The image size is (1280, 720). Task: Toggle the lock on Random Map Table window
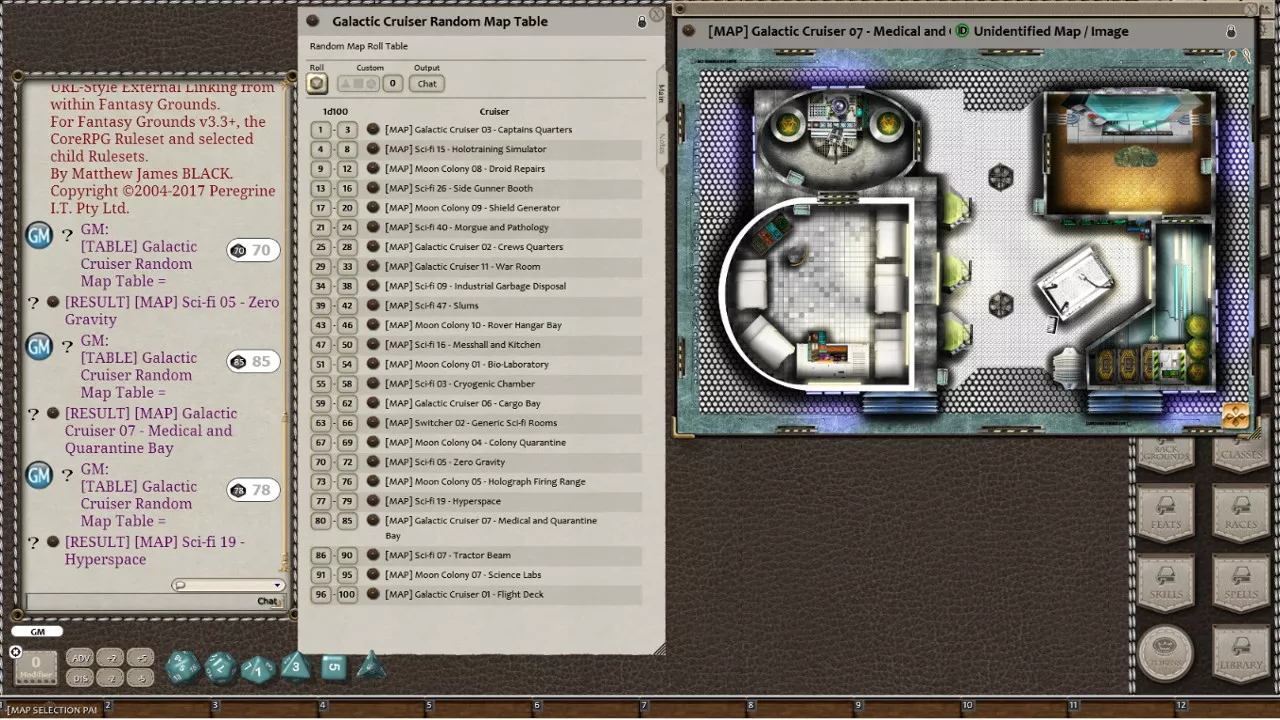[642, 21]
